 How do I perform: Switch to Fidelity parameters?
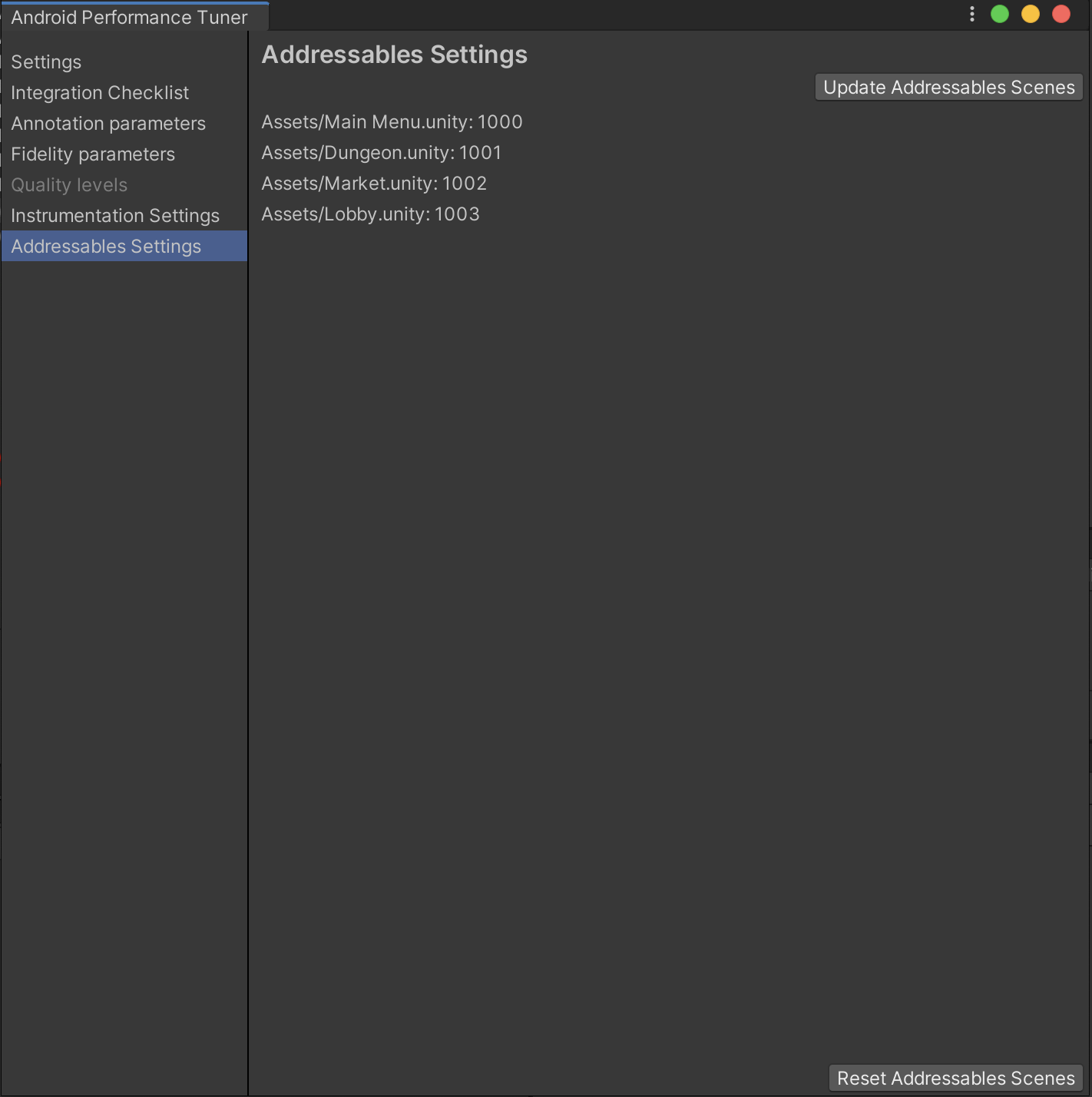(x=93, y=154)
